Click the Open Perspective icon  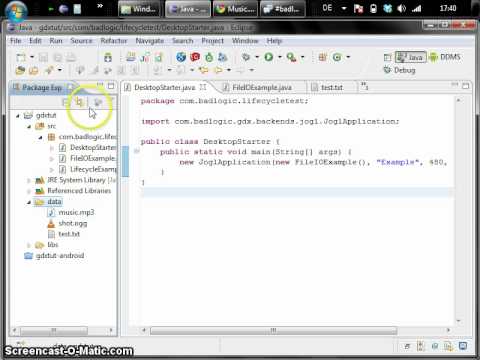[387, 57]
